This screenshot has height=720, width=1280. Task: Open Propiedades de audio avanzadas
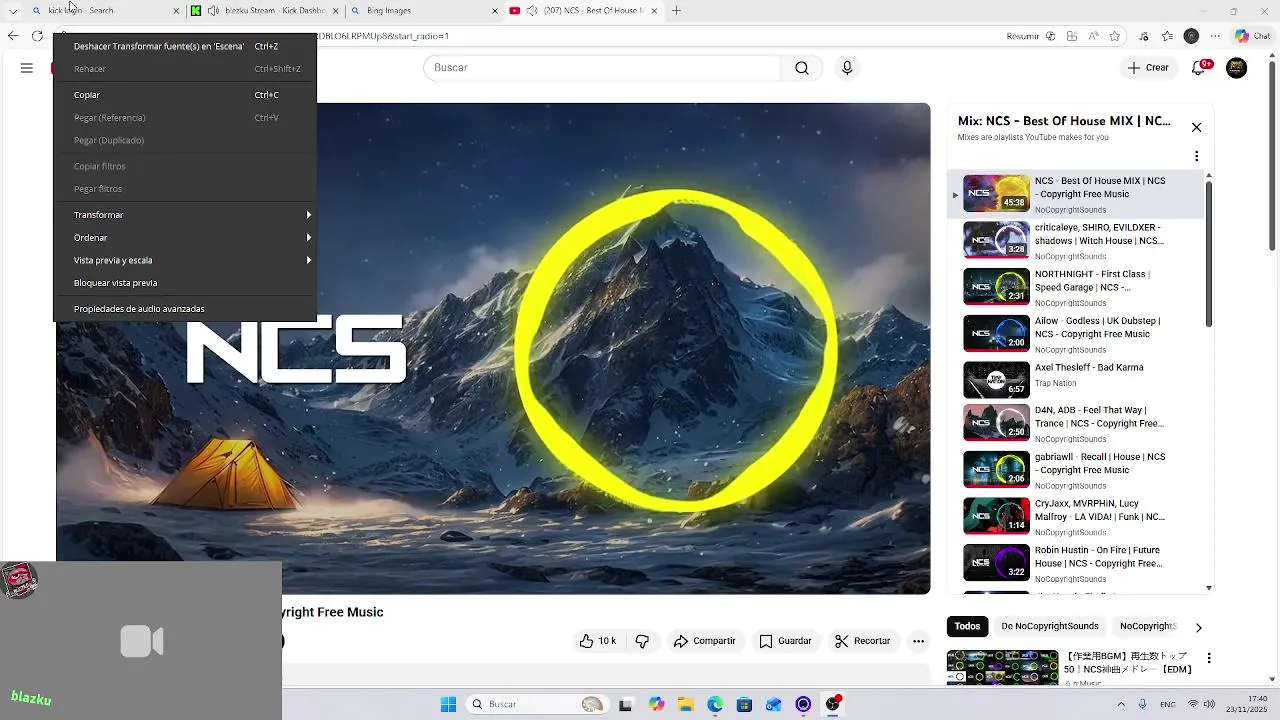[x=185, y=309]
